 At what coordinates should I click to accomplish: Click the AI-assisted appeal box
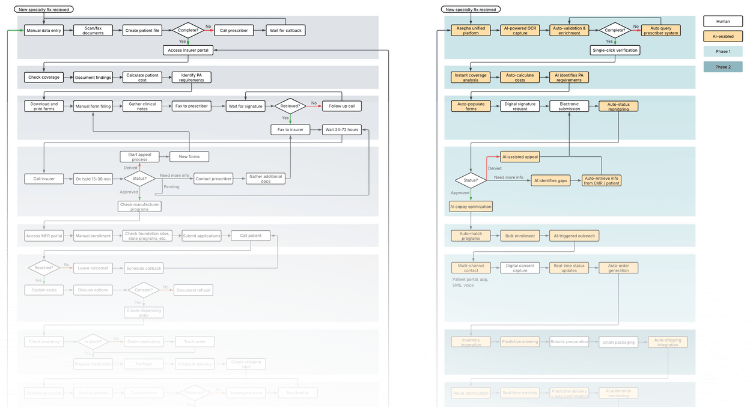pos(520,157)
